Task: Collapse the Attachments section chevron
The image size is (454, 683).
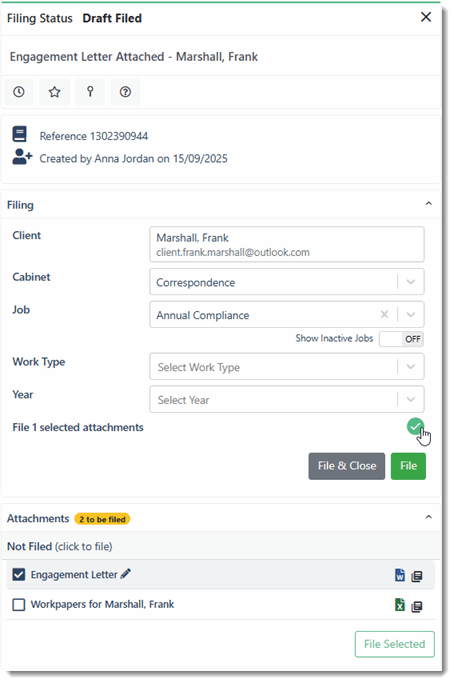Action: pos(429,517)
